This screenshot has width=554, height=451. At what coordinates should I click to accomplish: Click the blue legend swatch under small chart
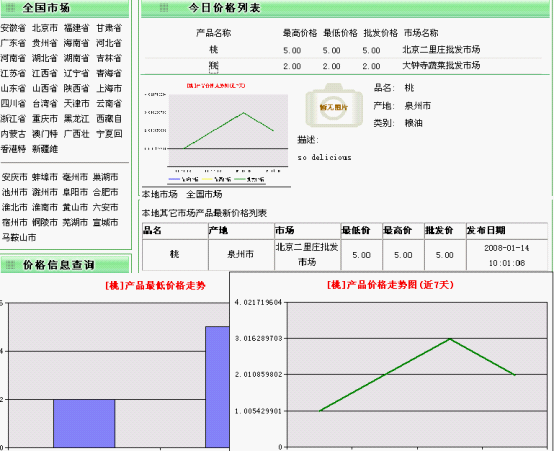[x=174, y=179]
